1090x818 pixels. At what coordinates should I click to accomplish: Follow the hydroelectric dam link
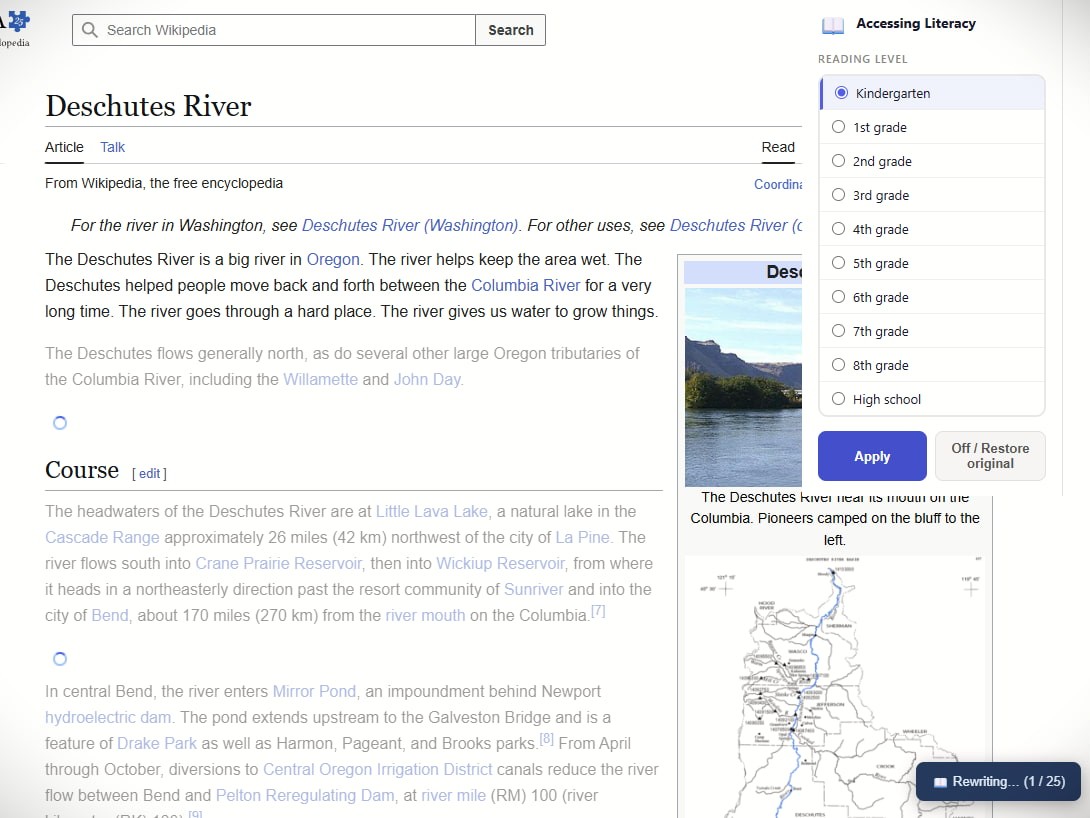pos(108,718)
